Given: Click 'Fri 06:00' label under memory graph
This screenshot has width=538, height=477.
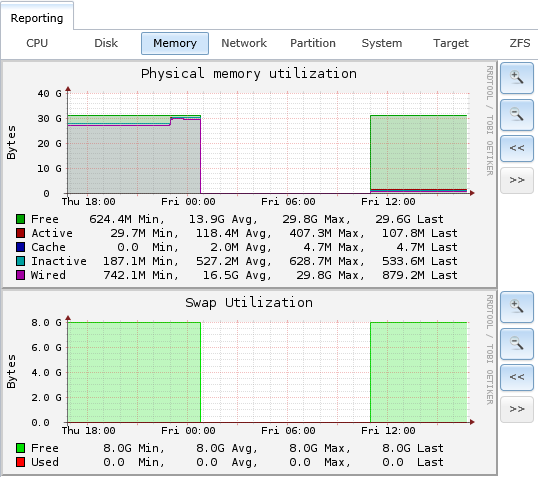Looking at the screenshot, I should point(288,201).
